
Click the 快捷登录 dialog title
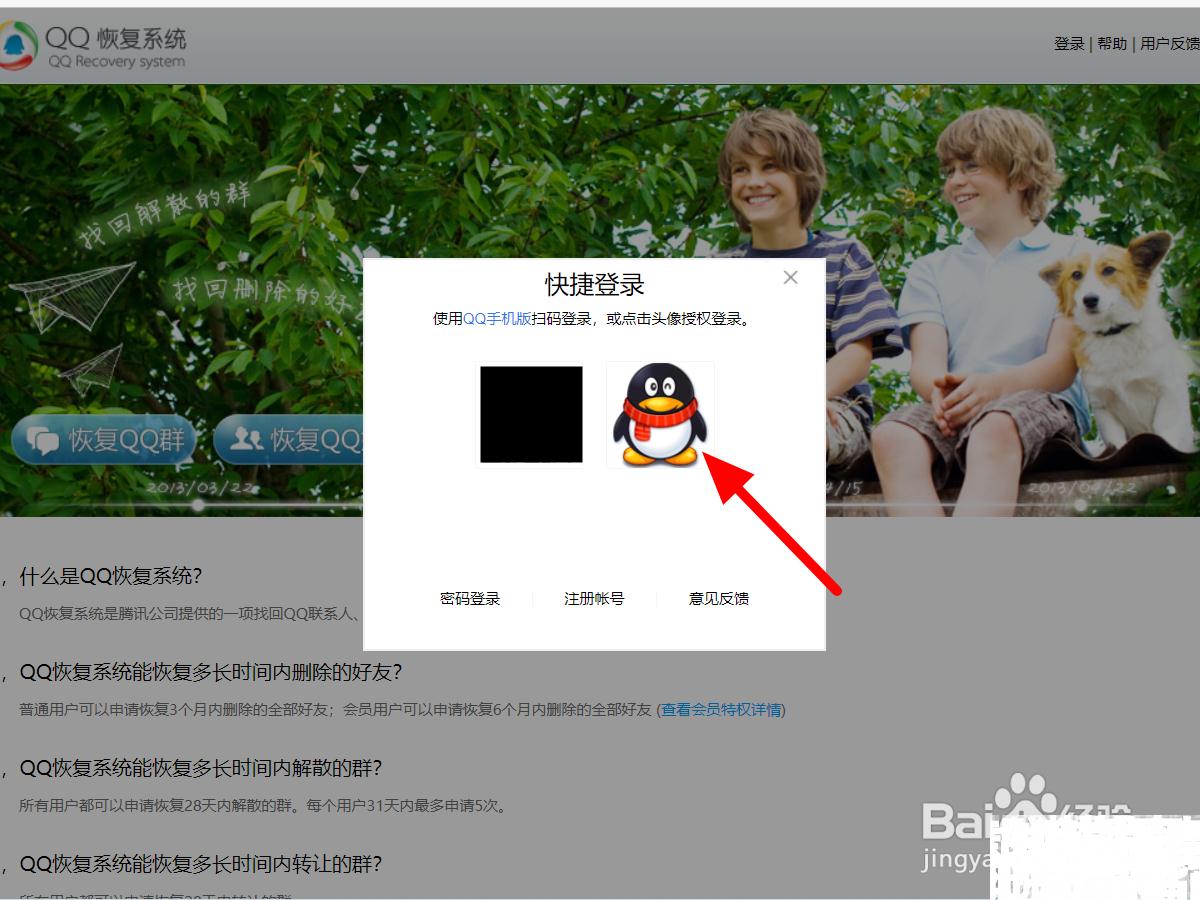(x=595, y=284)
